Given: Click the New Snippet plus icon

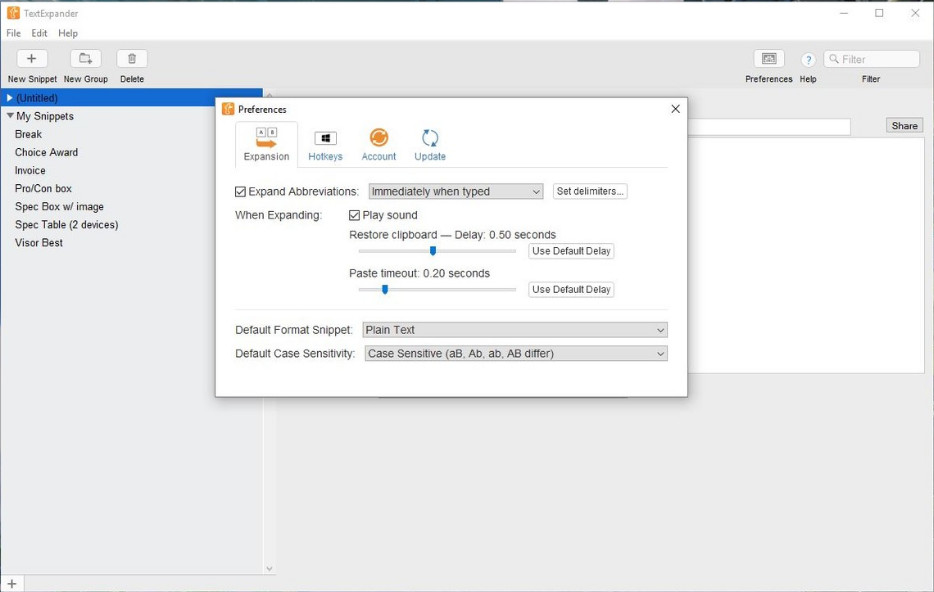Looking at the screenshot, I should tap(32, 58).
